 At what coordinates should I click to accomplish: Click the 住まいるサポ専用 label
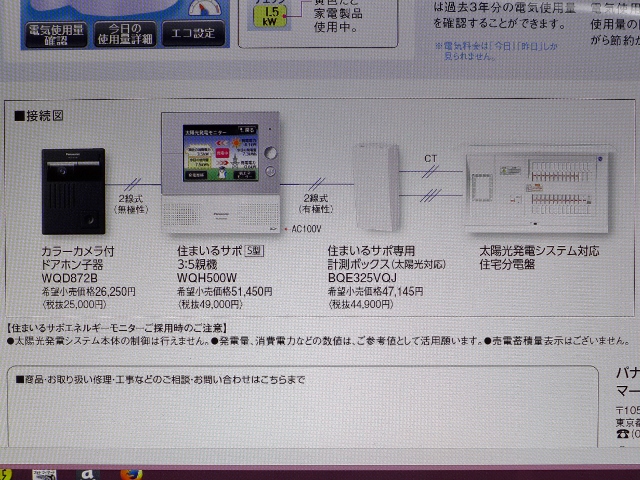pyautogui.click(x=371, y=251)
